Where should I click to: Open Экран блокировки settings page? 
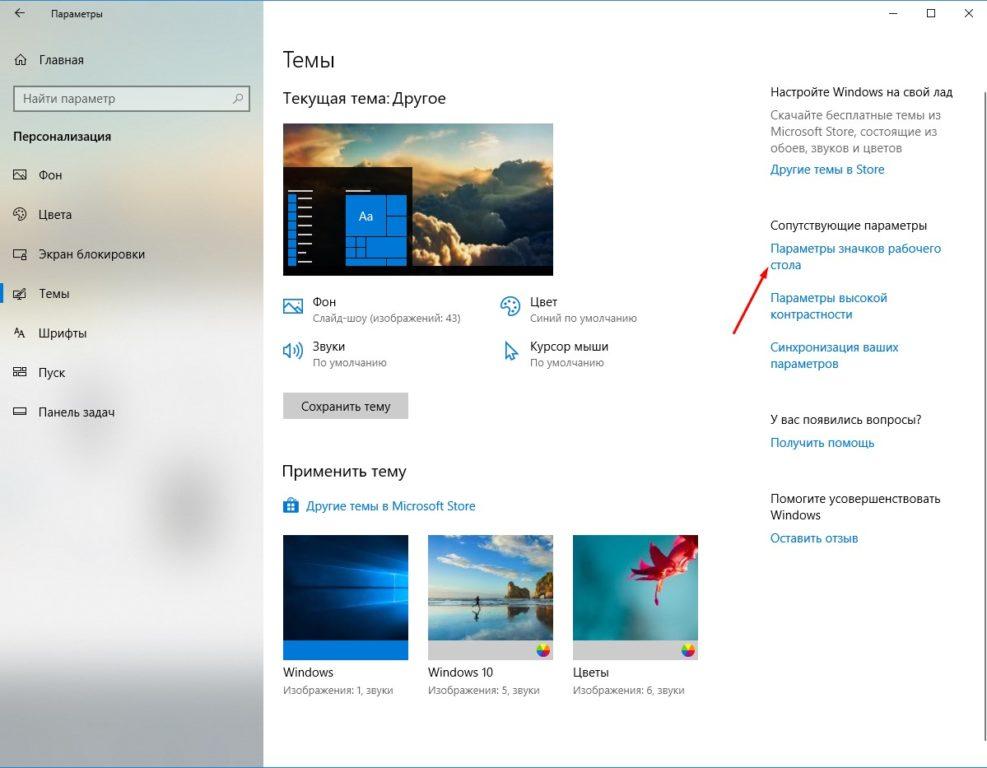(x=92, y=254)
